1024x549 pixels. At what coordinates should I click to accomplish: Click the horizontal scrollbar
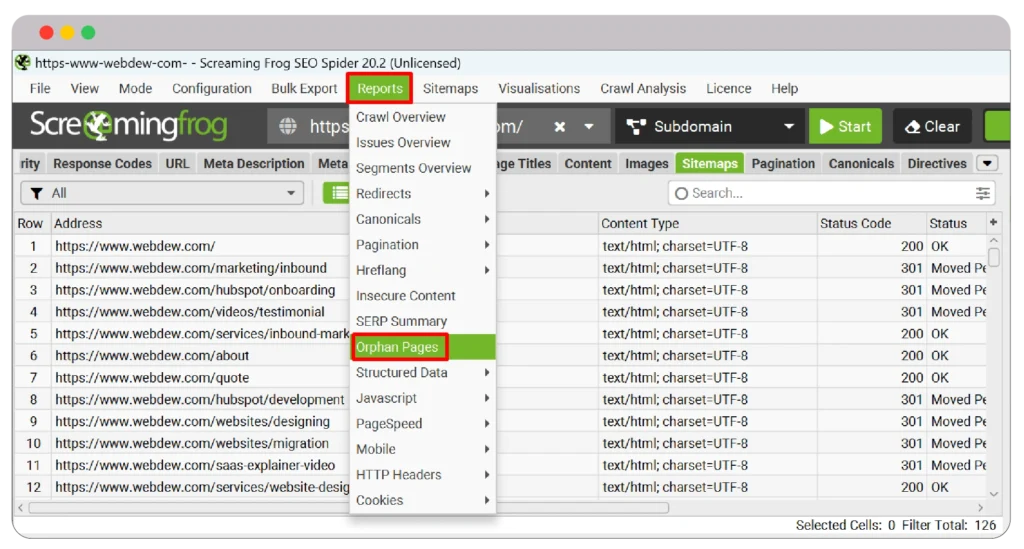click(x=349, y=507)
